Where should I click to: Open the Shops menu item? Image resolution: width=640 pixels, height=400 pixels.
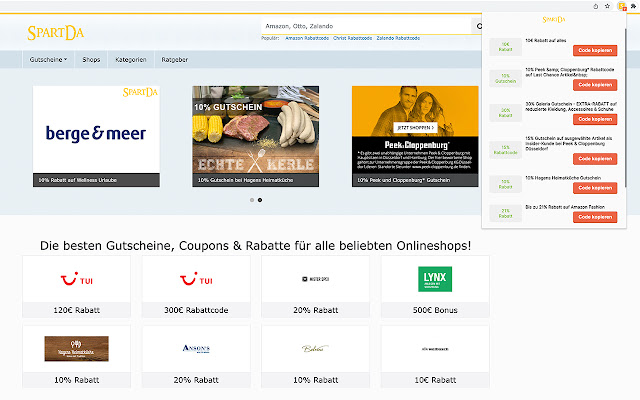(x=91, y=60)
